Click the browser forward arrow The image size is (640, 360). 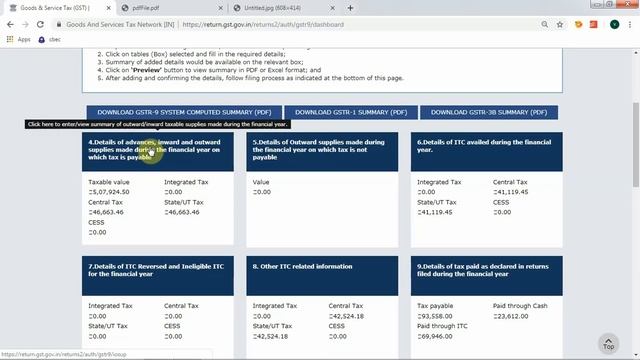pyautogui.click(x=25, y=24)
